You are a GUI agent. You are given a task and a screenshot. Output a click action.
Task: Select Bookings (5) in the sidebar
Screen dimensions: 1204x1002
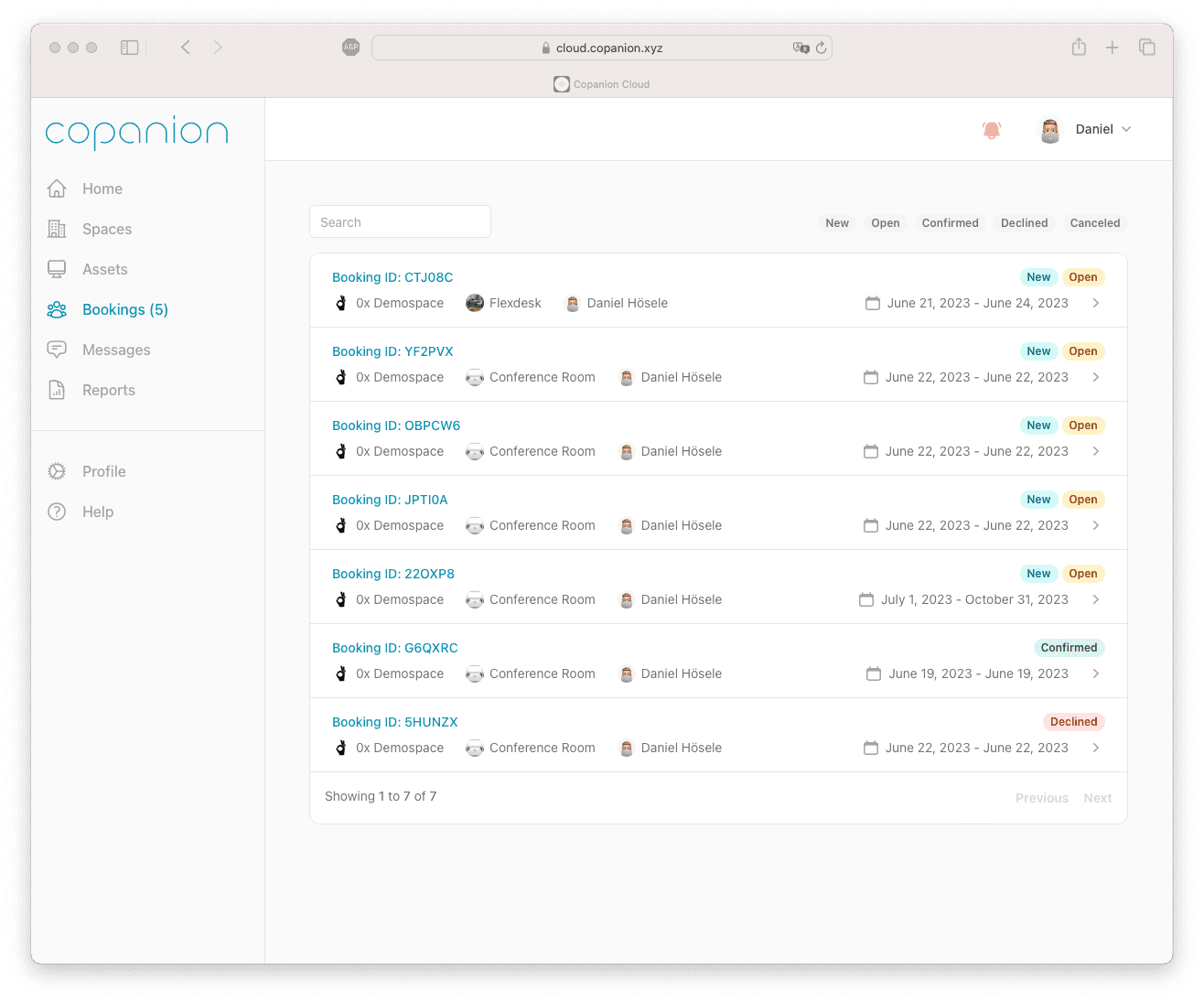pyautogui.click(x=124, y=309)
